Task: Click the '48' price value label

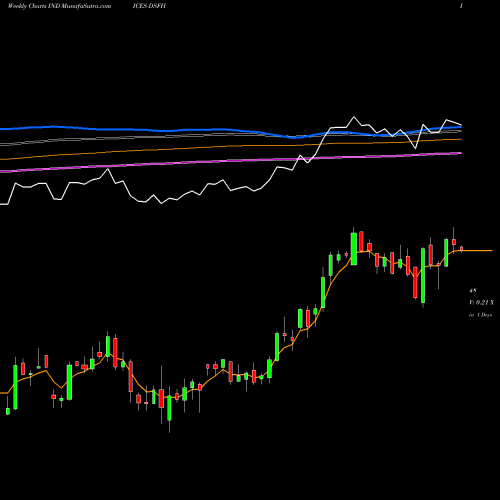Action: tap(473, 291)
